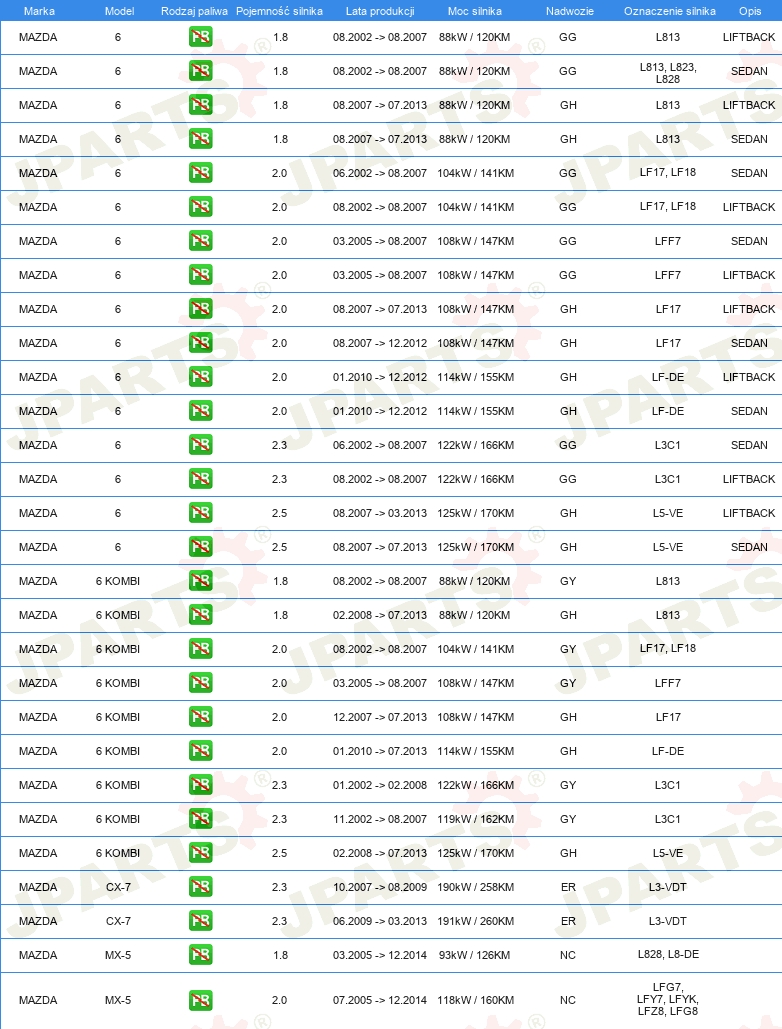Click petrol icon in MX-5 1.8 row
Viewport: 782px width, 1029px height.
pos(200,955)
